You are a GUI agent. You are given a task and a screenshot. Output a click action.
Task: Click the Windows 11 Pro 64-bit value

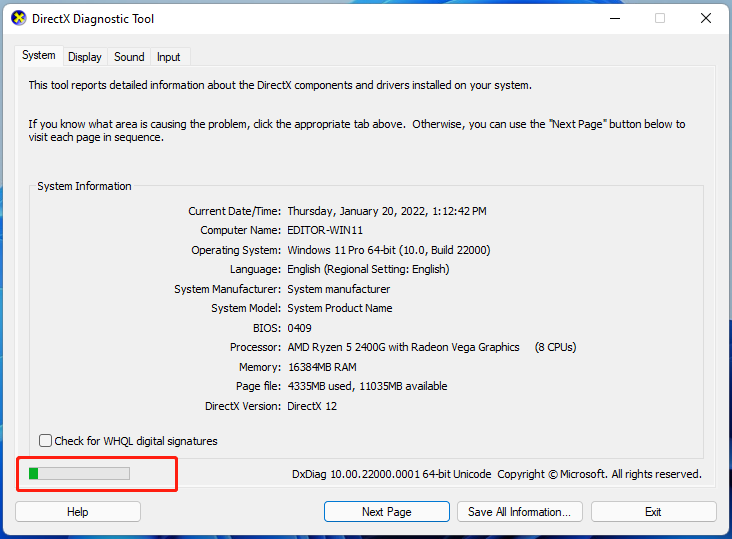click(x=388, y=250)
